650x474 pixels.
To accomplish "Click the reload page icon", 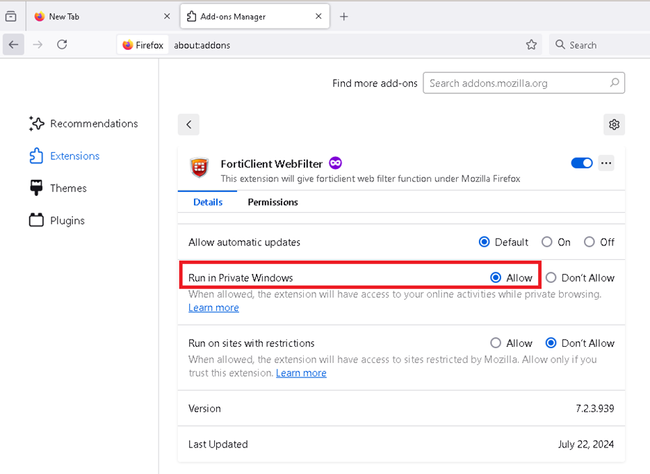I will pyautogui.click(x=62, y=44).
